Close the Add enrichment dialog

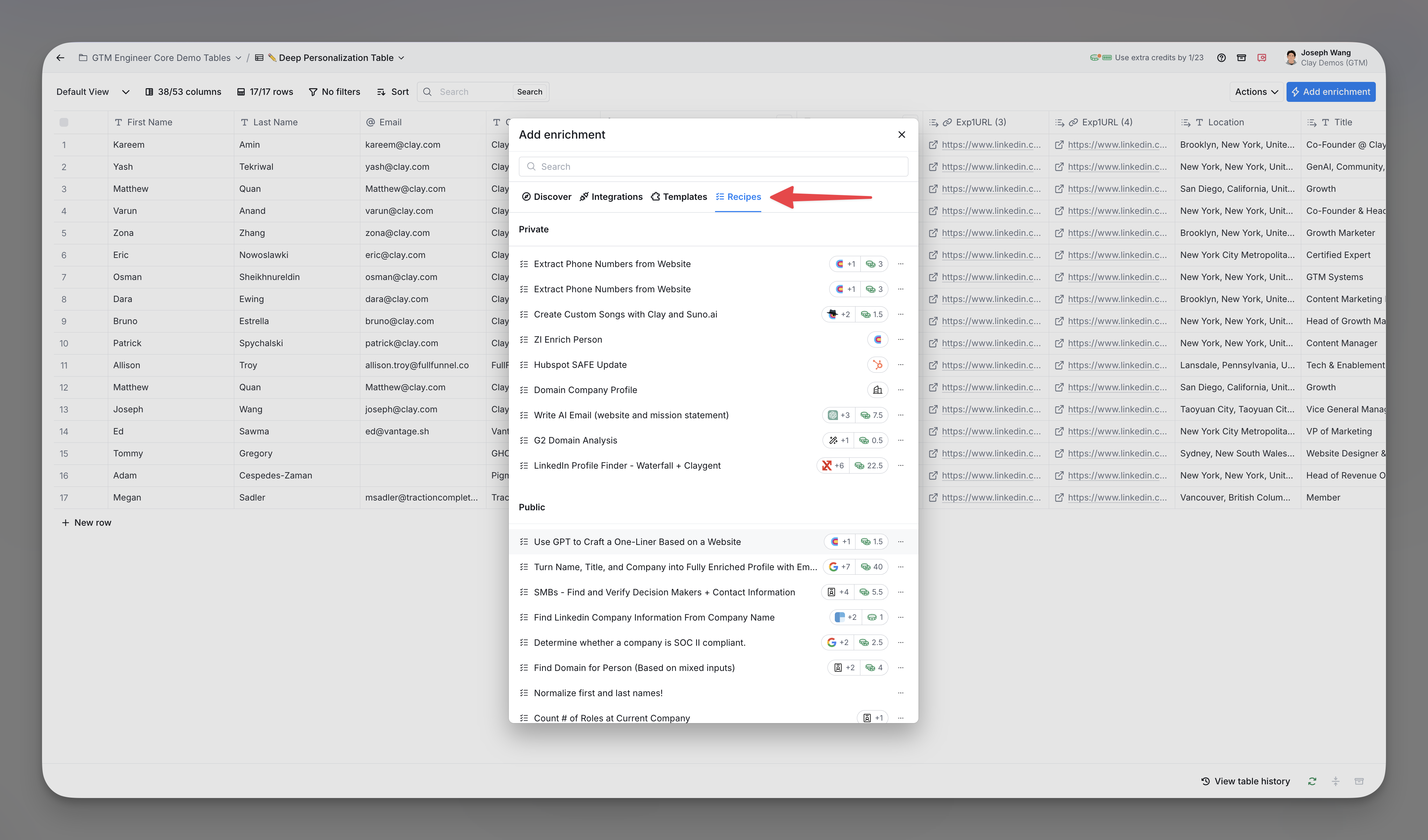901,134
